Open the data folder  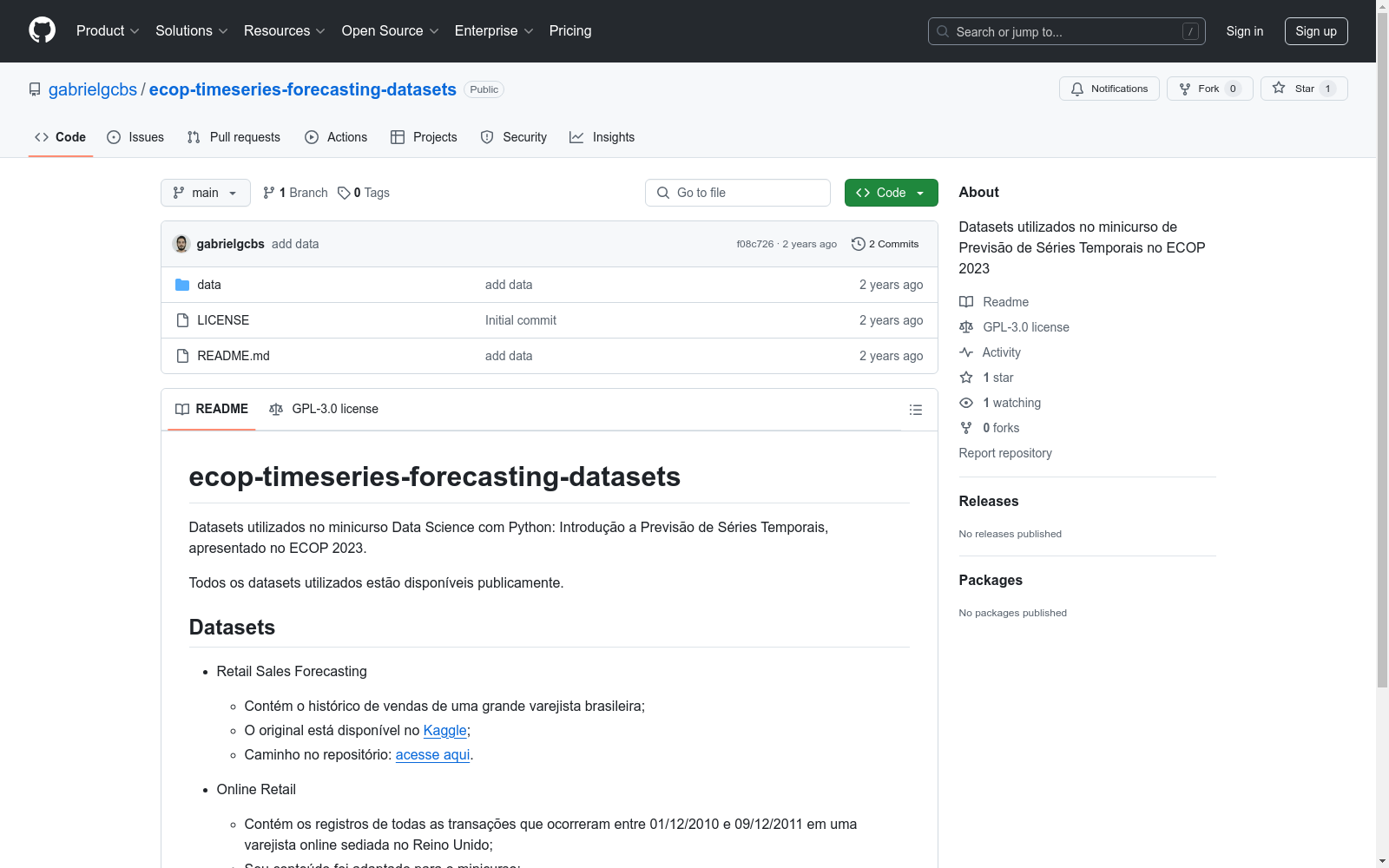(209, 285)
